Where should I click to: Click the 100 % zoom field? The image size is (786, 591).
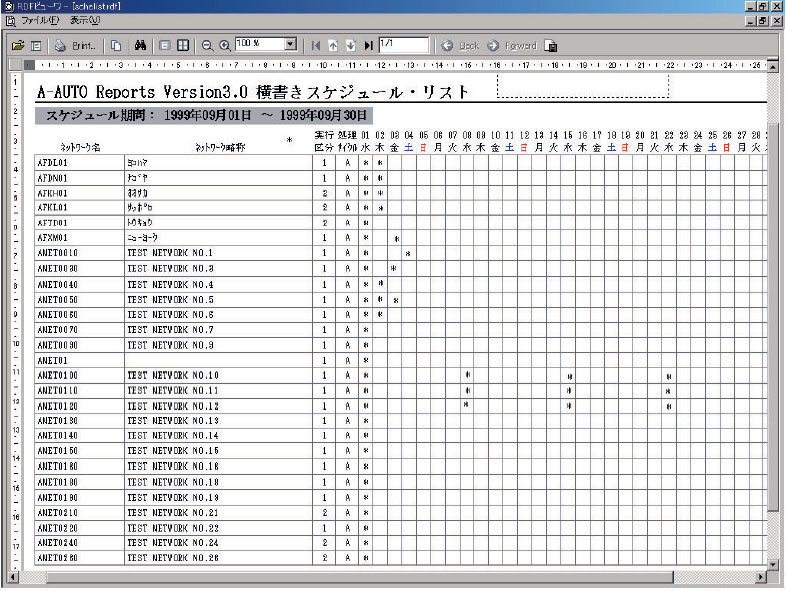260,44
